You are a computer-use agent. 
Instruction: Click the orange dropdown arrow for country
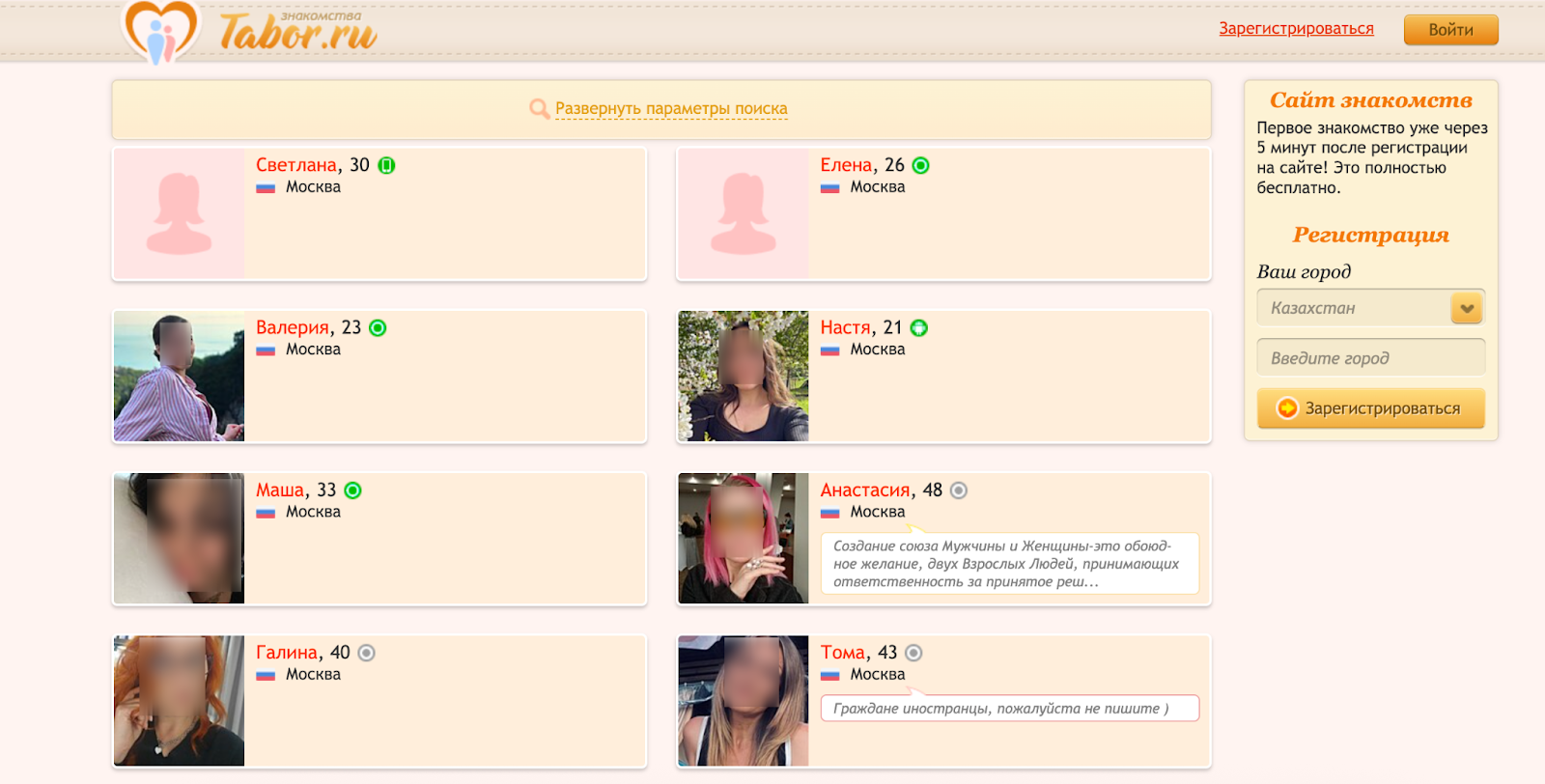[1467, 308]
